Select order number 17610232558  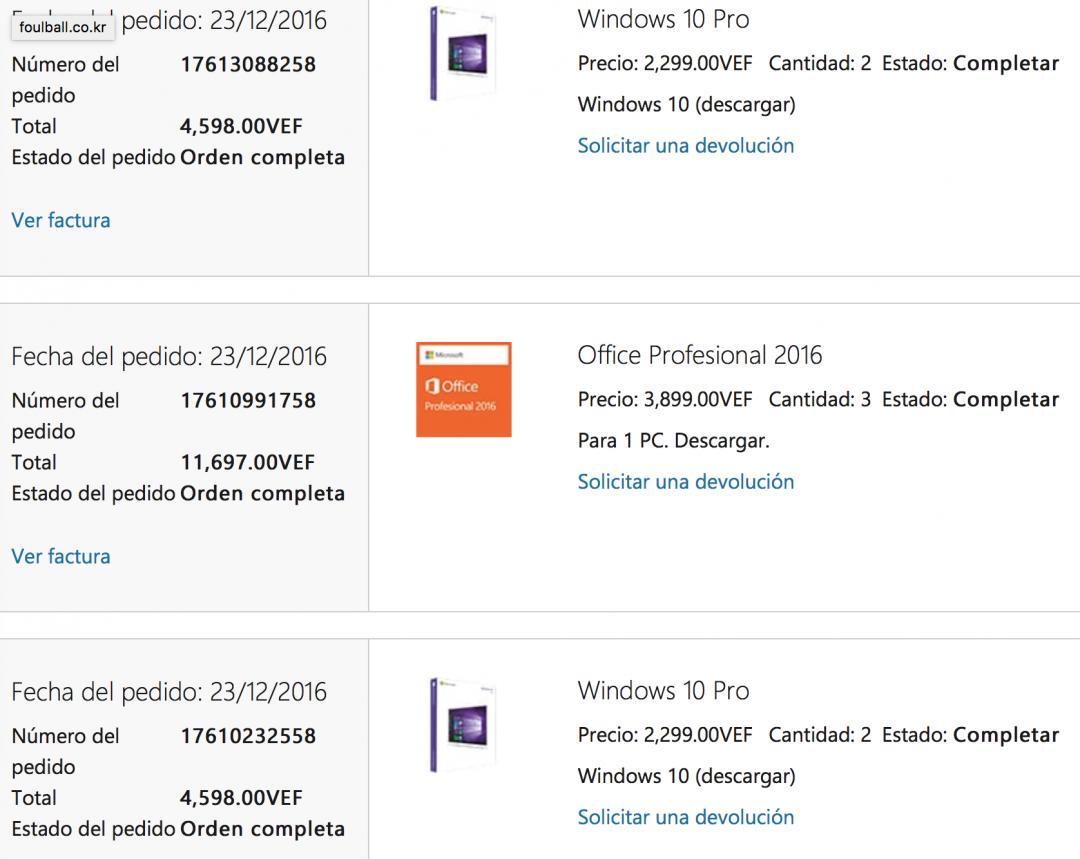tap(248, 736)
